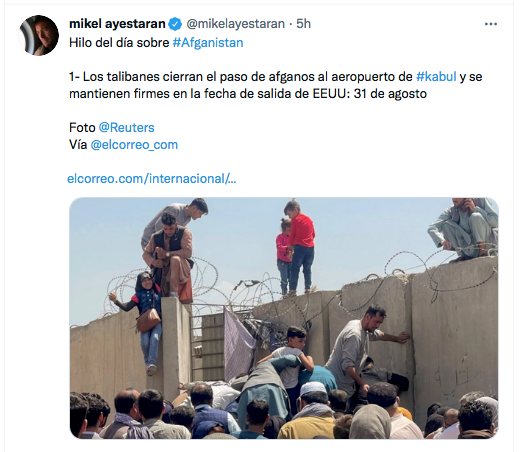Click the blue verified badge icon
The image size is (521, 452).
click(x=175, y=24)
